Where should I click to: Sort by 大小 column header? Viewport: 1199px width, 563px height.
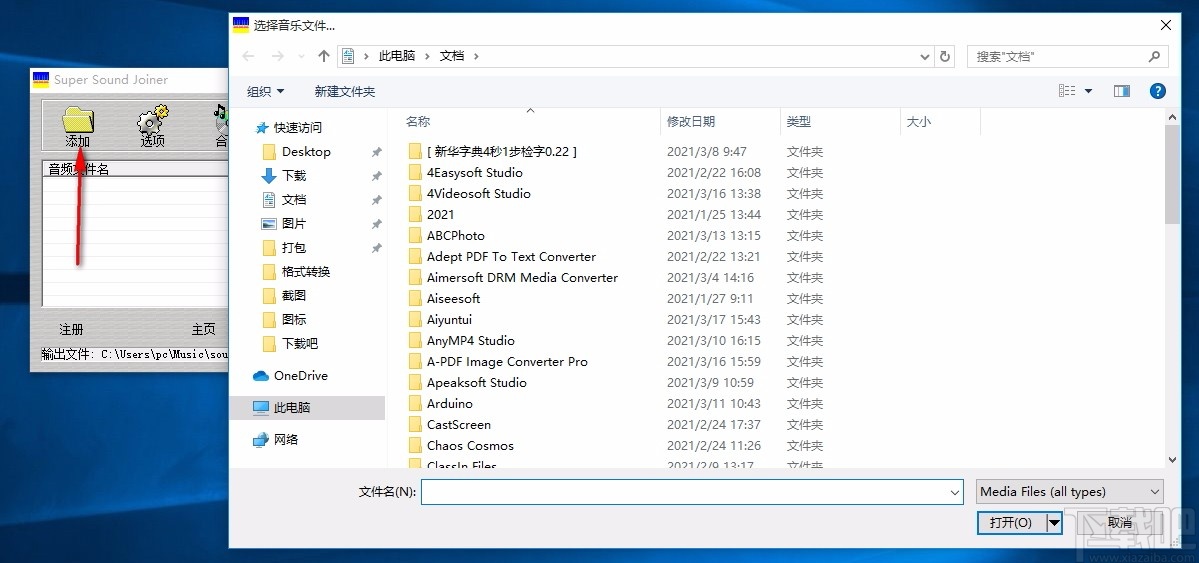pos(918,122)
